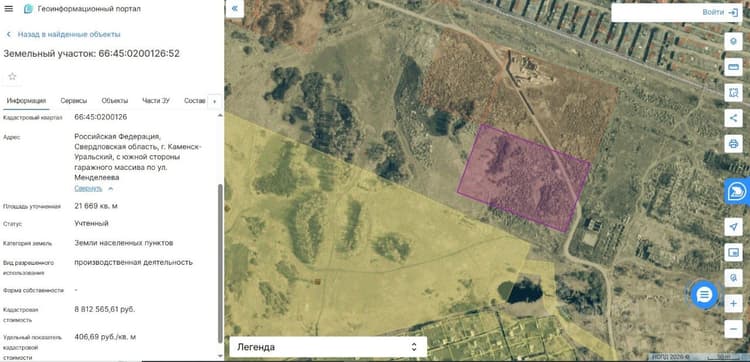This screenshot has width=750, height=362.
Task: Open the overview map window tool
Action: click(x=733, y=252)
